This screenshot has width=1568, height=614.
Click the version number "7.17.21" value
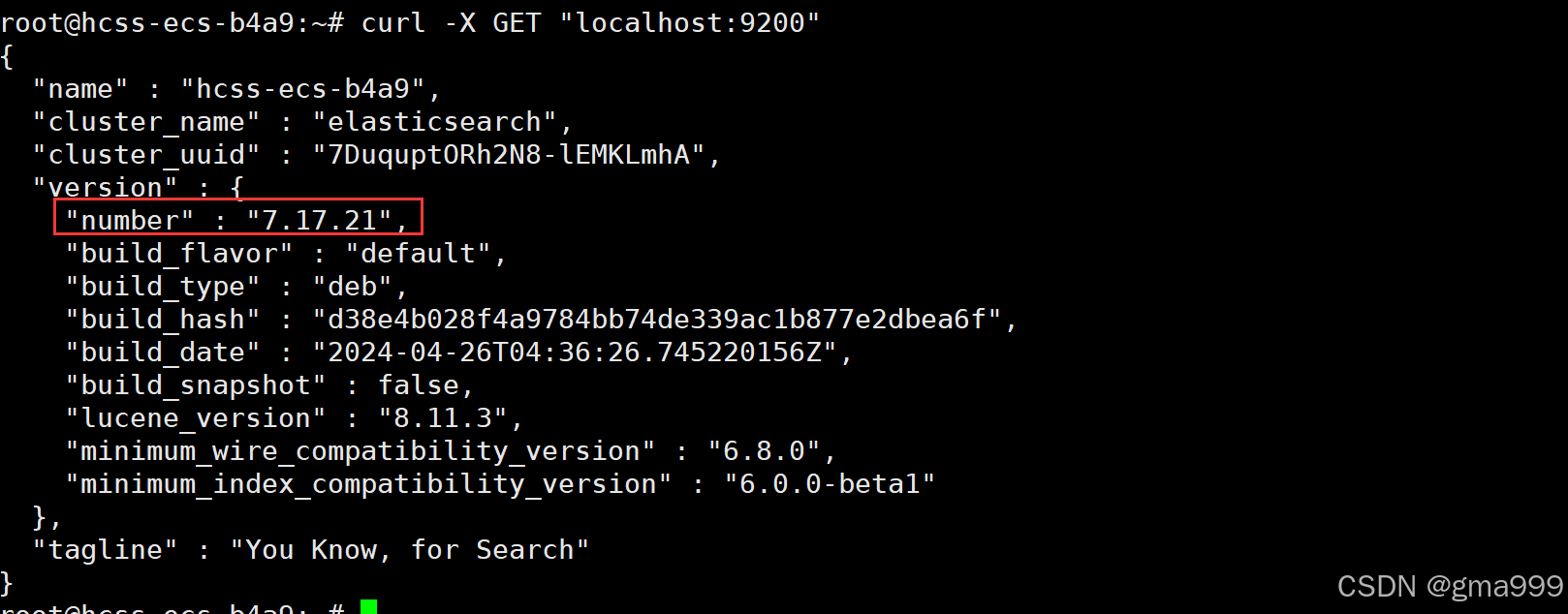(x=320, y=221)
